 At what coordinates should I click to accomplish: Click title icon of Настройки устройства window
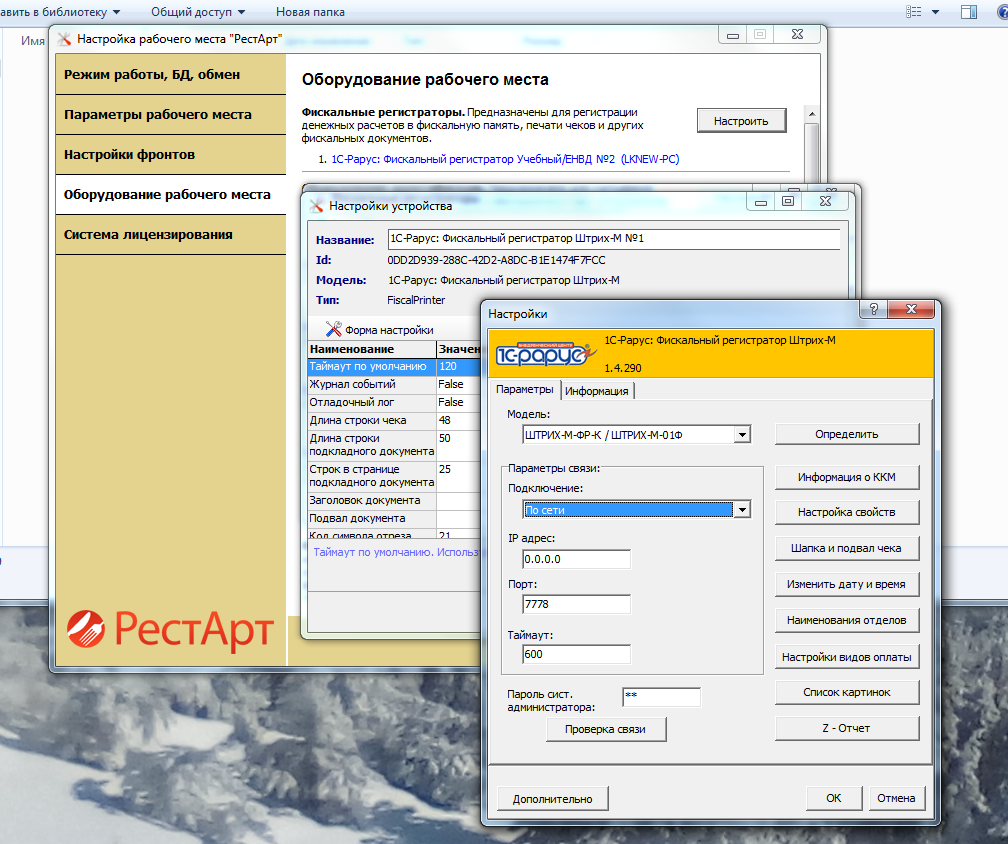(316, 206)
